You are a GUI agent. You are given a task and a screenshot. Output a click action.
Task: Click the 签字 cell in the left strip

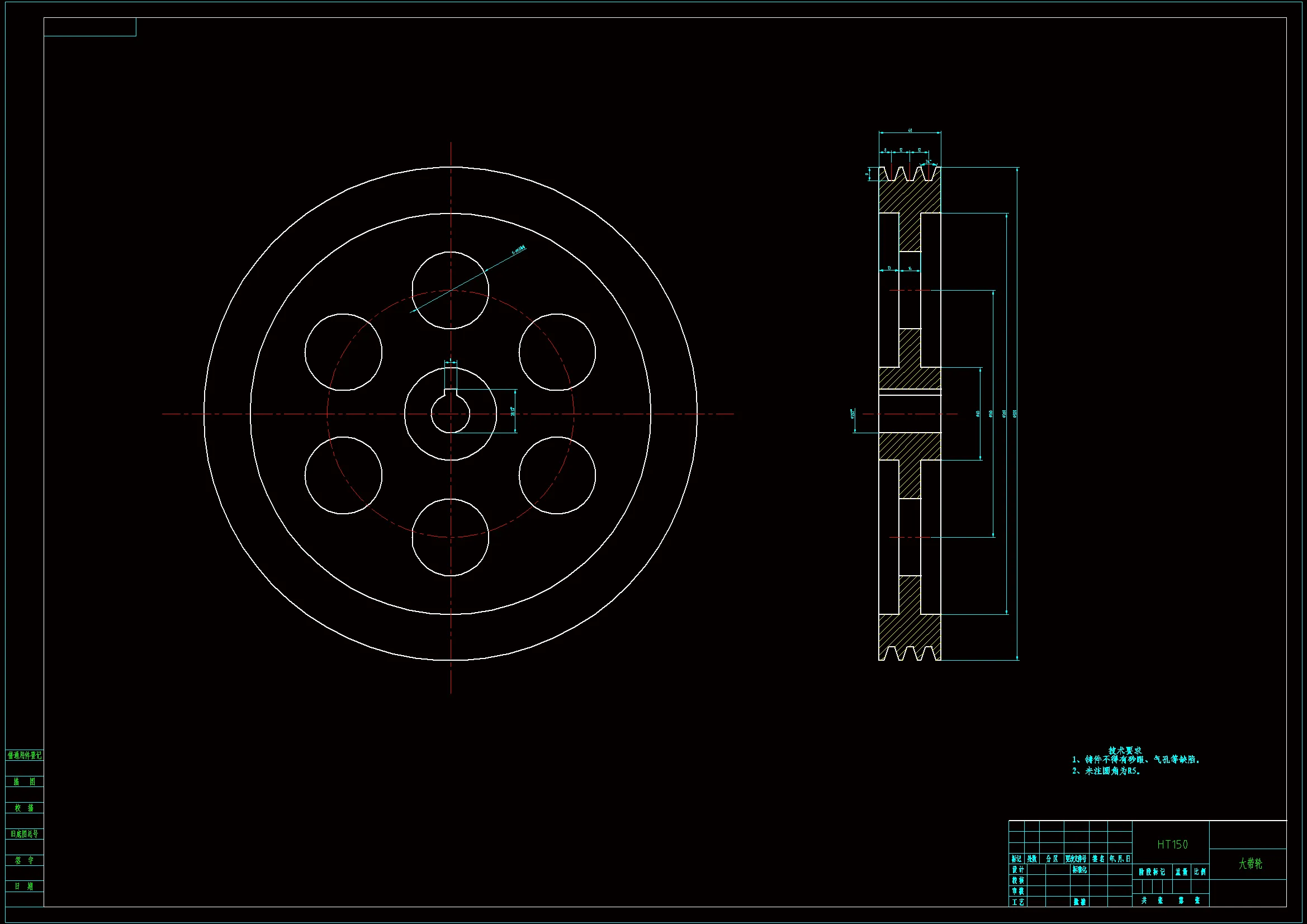point(25,860)
